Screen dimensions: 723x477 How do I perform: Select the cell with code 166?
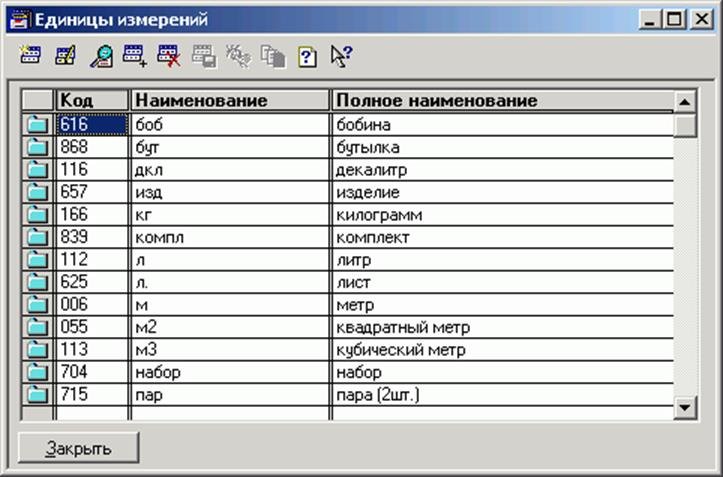[92, 215]
